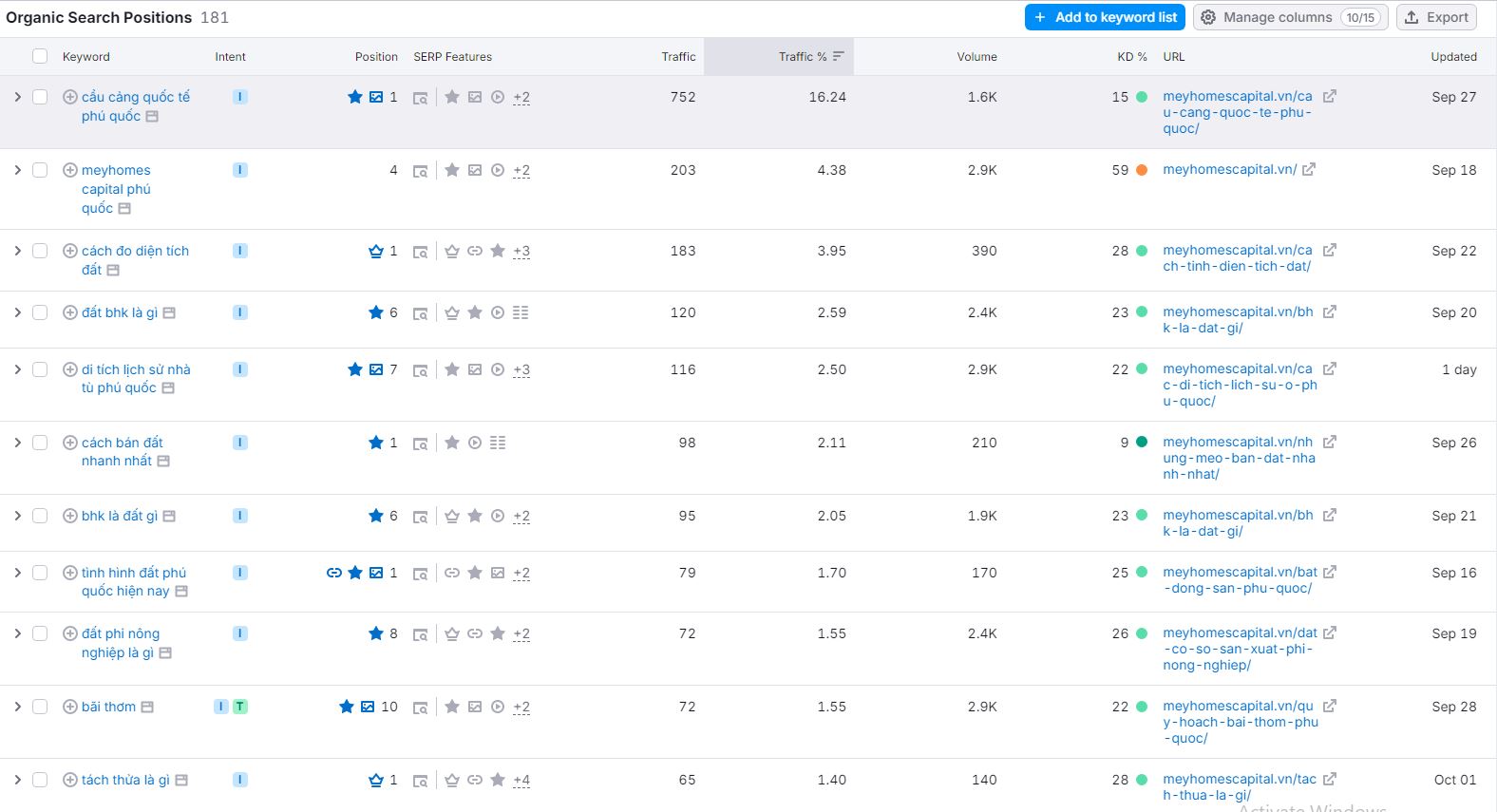Add cầu cảng quốc tế phú quốc via plus icon
This screenshot has height=812, width=1497.
coord(70,97)
